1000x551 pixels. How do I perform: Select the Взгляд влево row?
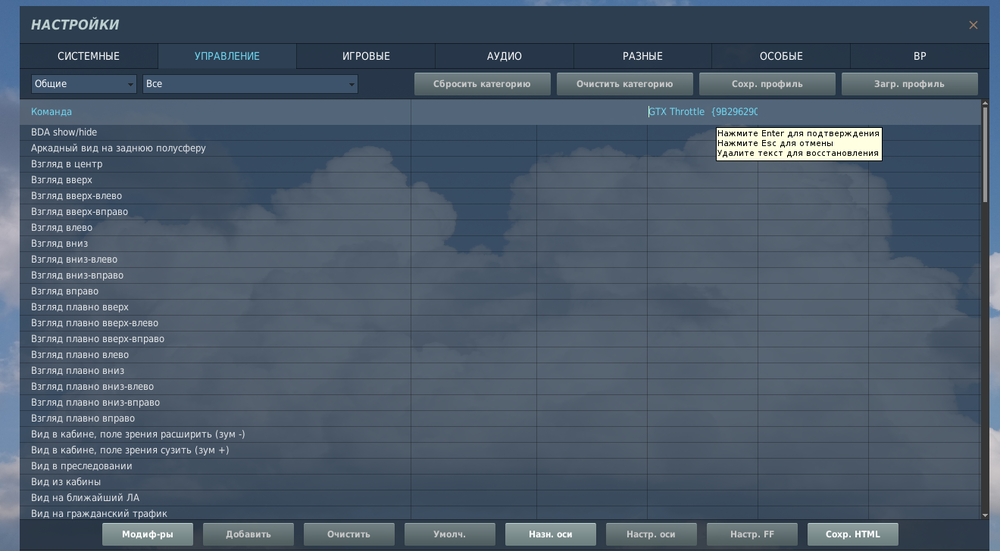point(500,228)
